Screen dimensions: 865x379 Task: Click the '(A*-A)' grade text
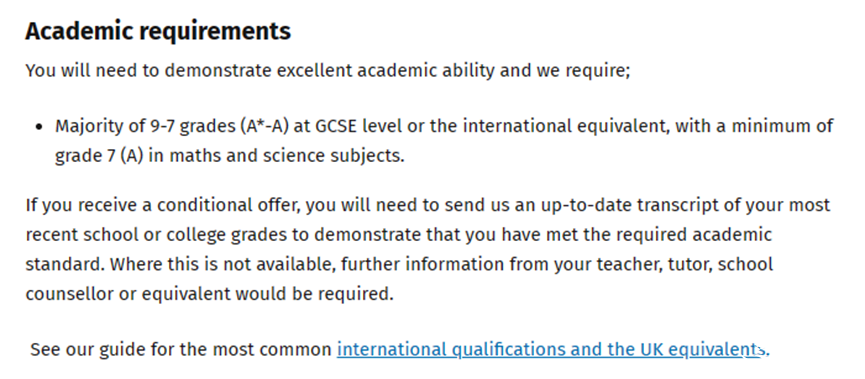click(x=264, y=126)
